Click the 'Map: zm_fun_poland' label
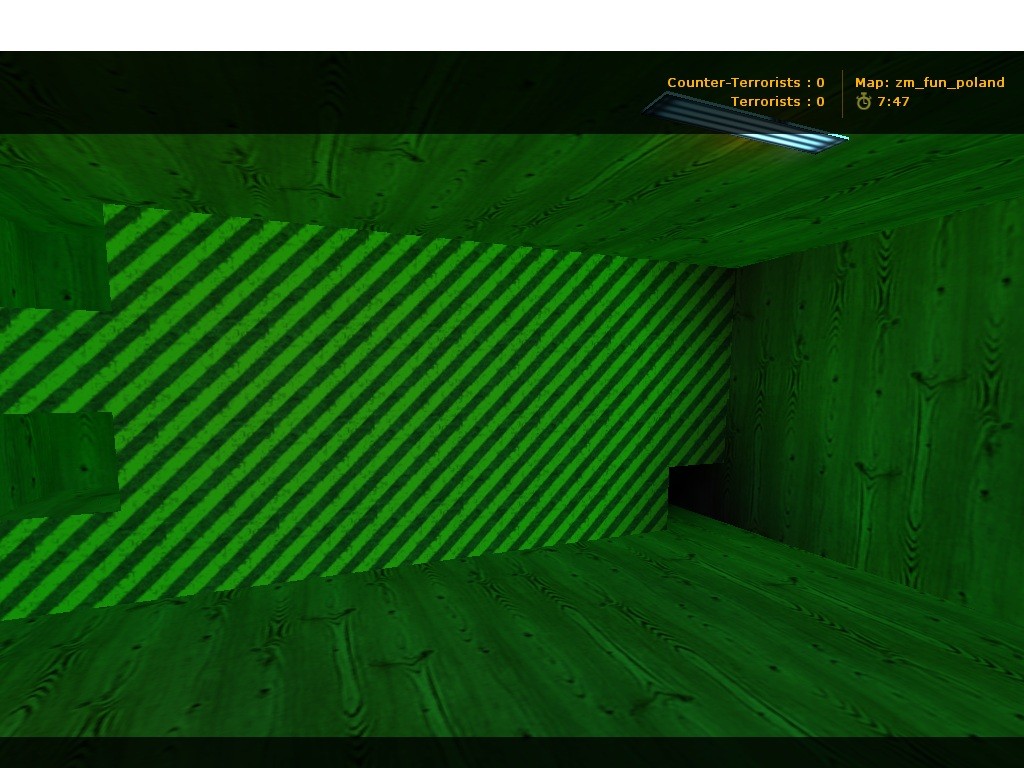This screenshot has width=1024, height=768. (x=929, y=82)
